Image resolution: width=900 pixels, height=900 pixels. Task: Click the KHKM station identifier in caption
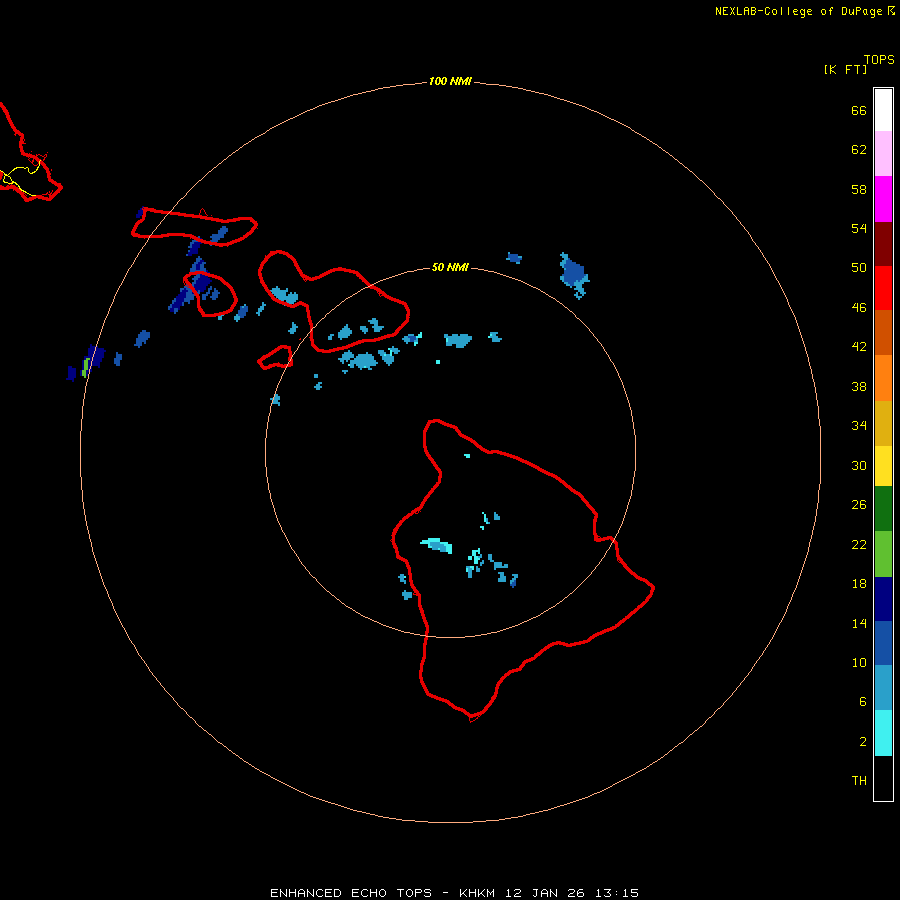477,893
